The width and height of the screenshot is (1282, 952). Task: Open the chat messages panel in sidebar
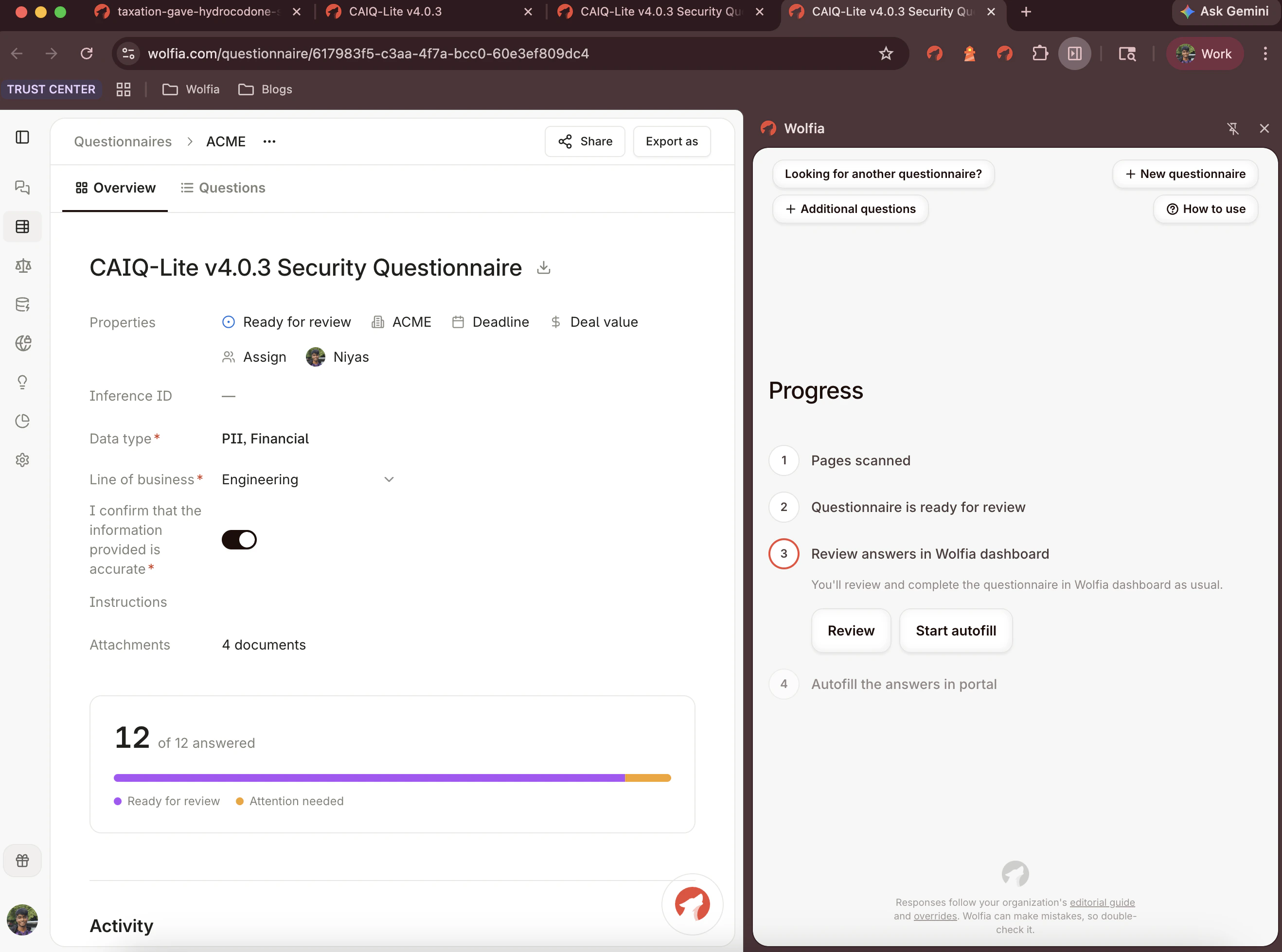[22, 187]
